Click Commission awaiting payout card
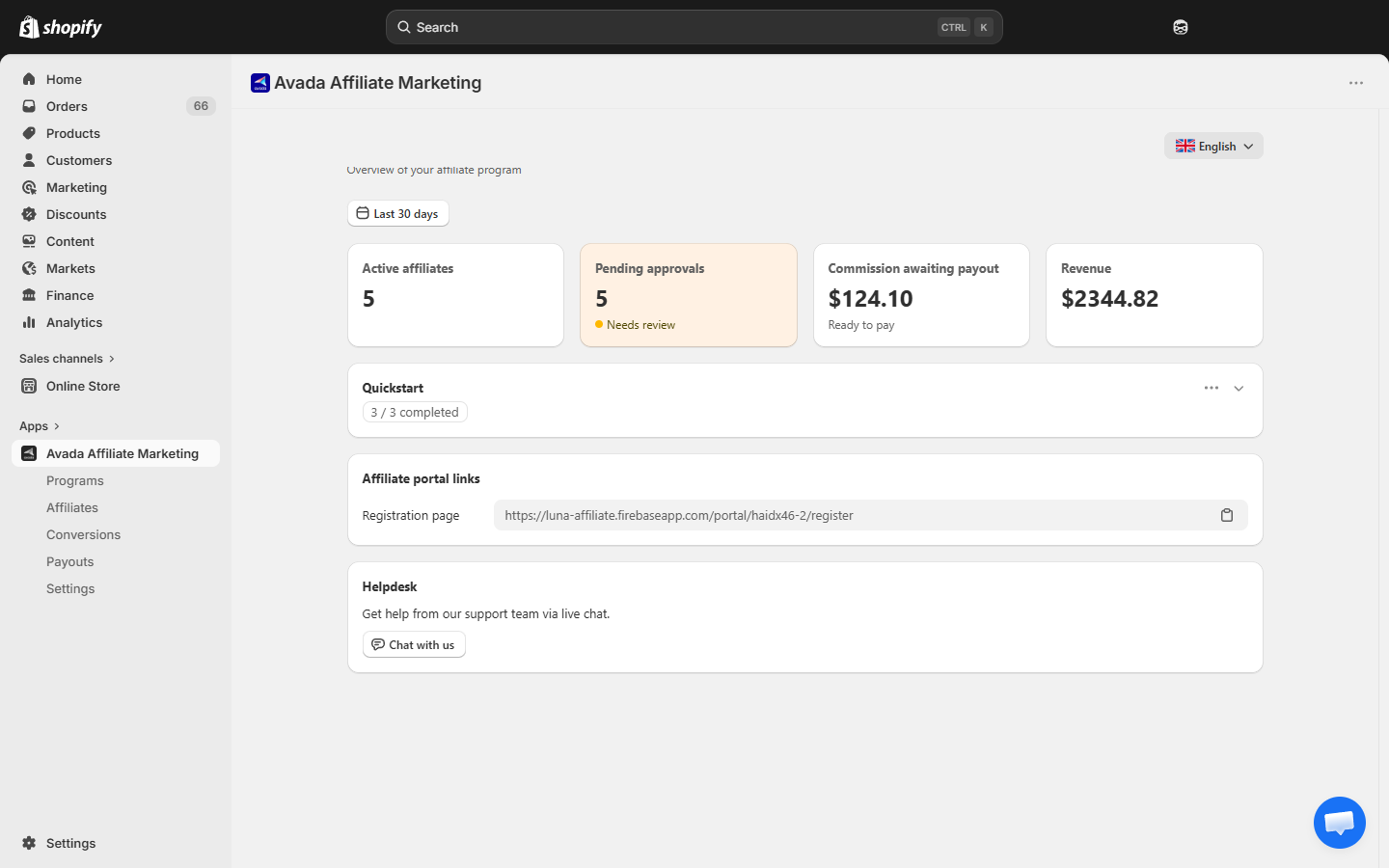Screen dimensions: 1389x868 [921, 295]
